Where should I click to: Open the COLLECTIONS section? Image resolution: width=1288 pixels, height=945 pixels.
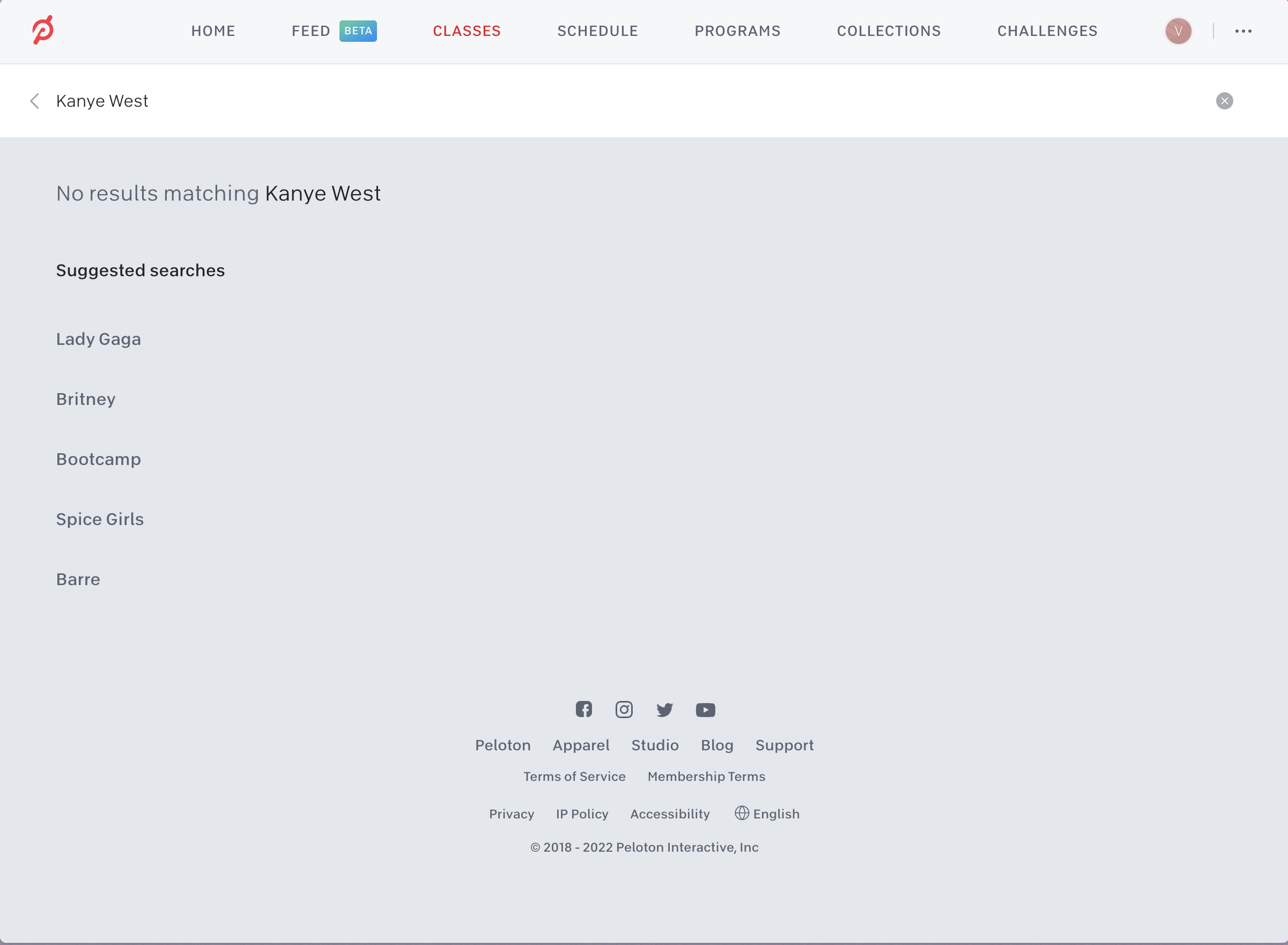click(888, 31)
